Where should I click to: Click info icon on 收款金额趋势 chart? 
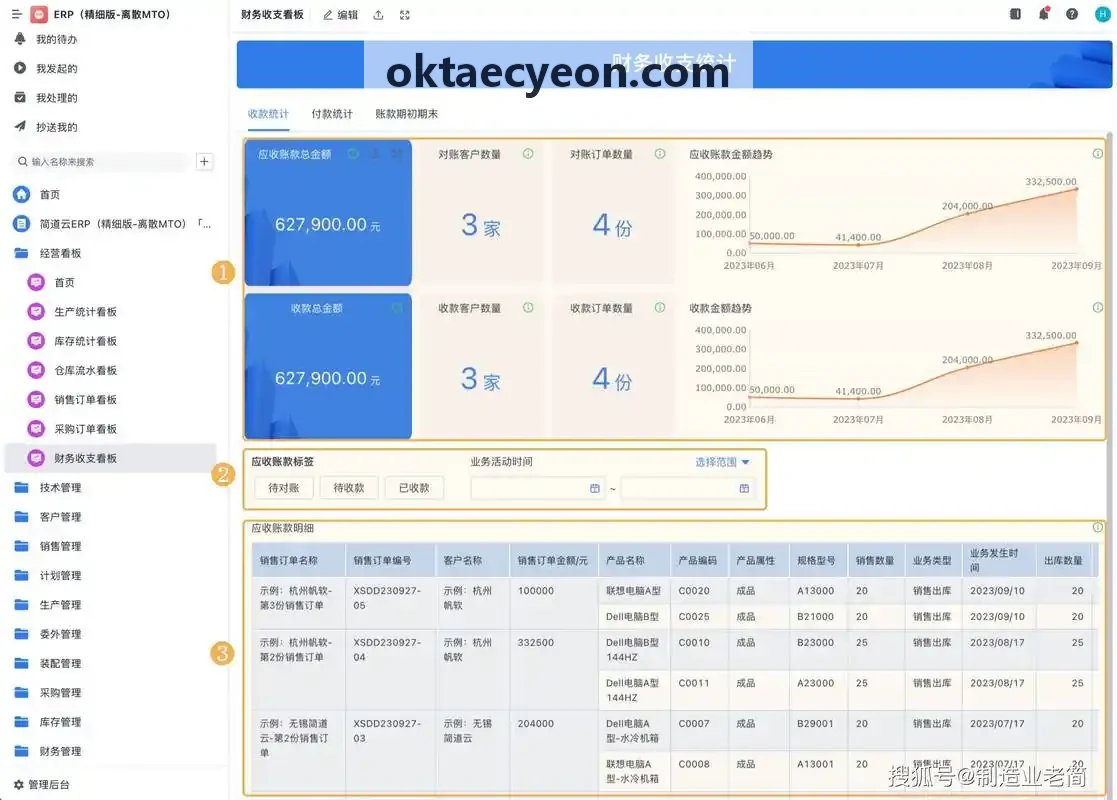pos(1098,307)
